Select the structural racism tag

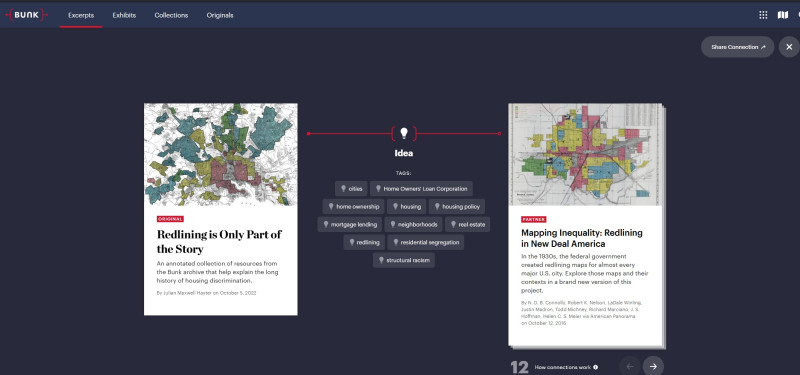[404, 260]
